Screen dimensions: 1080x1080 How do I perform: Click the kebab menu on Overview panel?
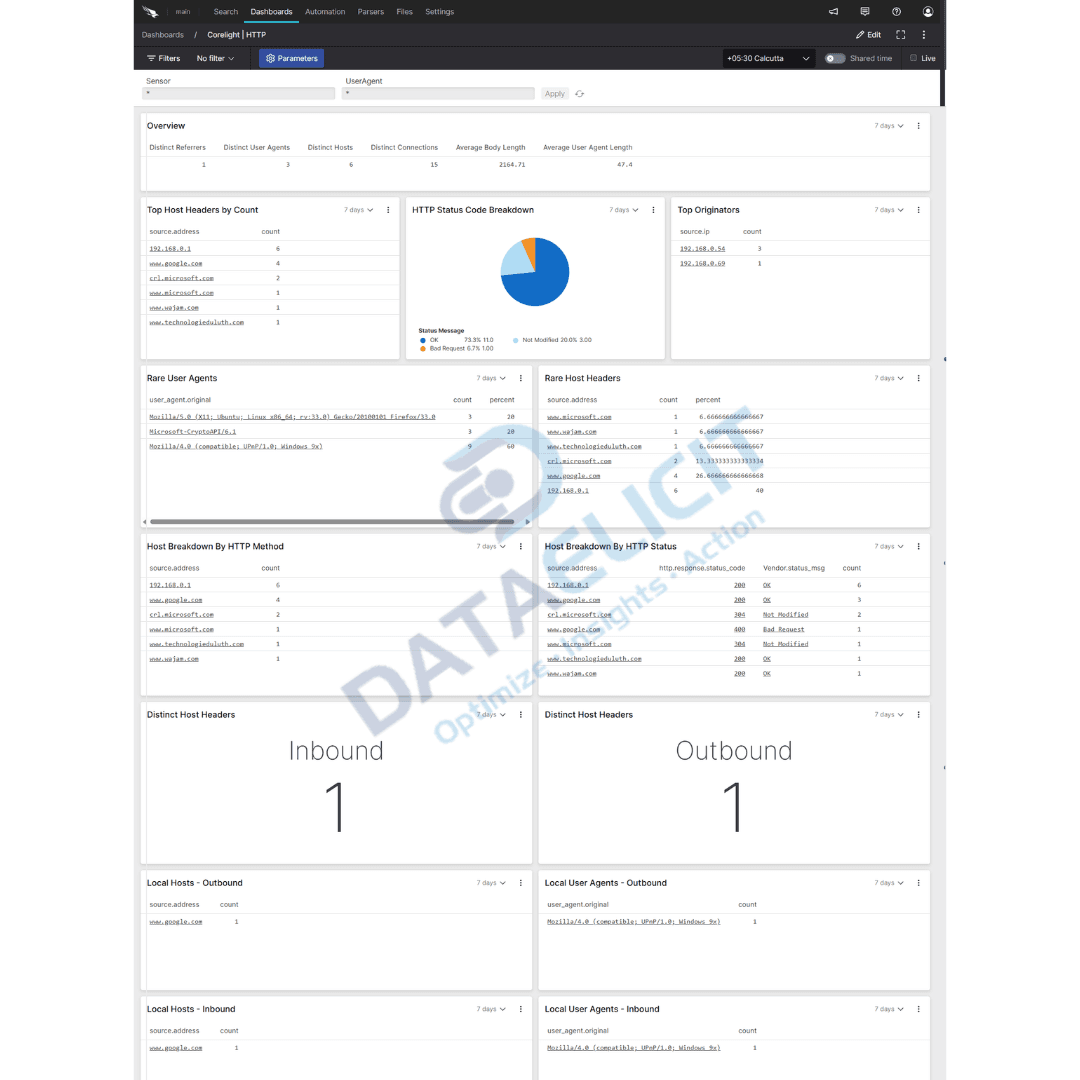point(917,125)
